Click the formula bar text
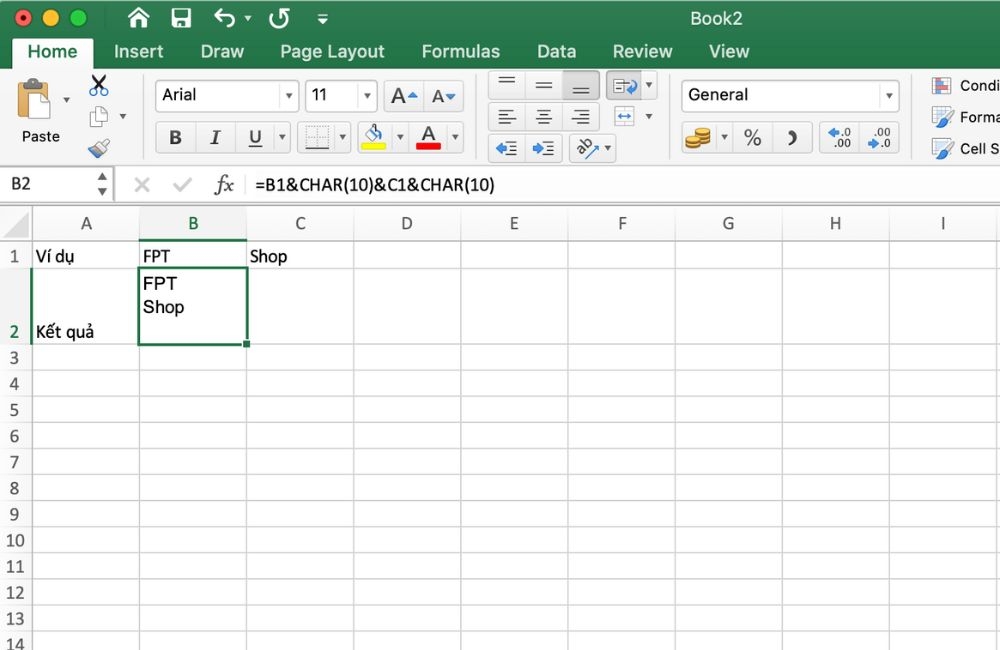This screenshot has height=650, width=1000. tap(375, 185)
